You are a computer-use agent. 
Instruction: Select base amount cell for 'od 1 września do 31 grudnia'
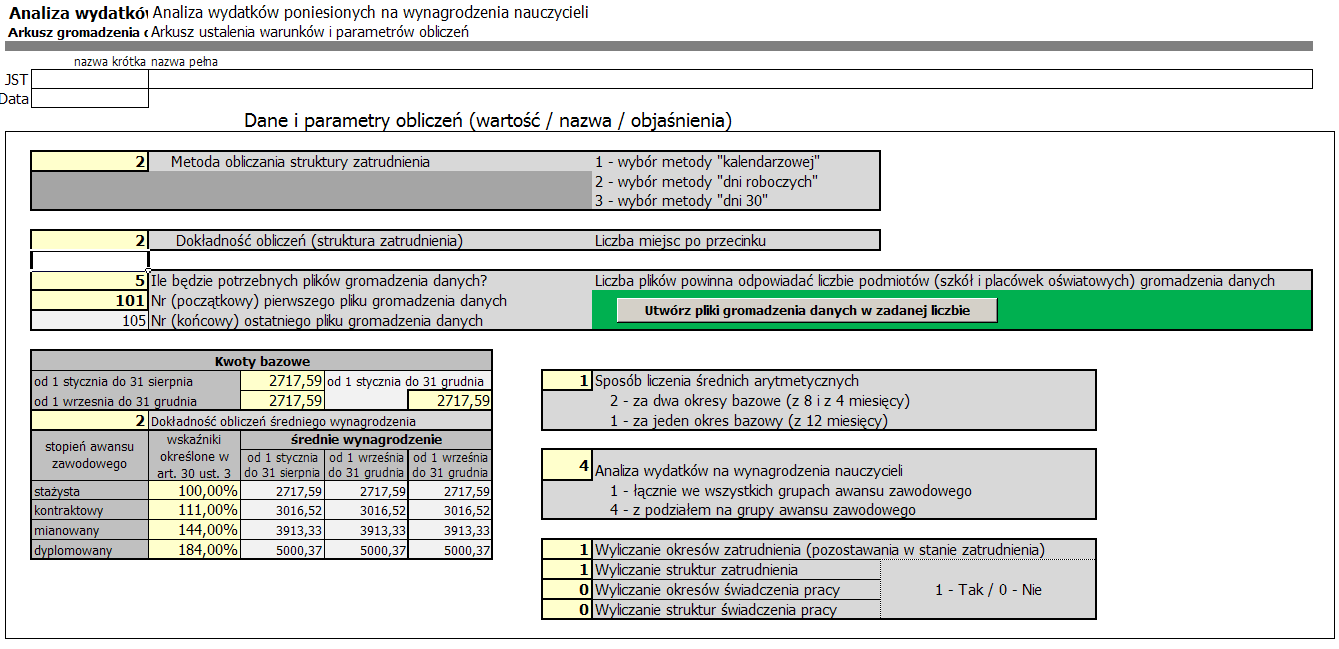coord(282,401)
